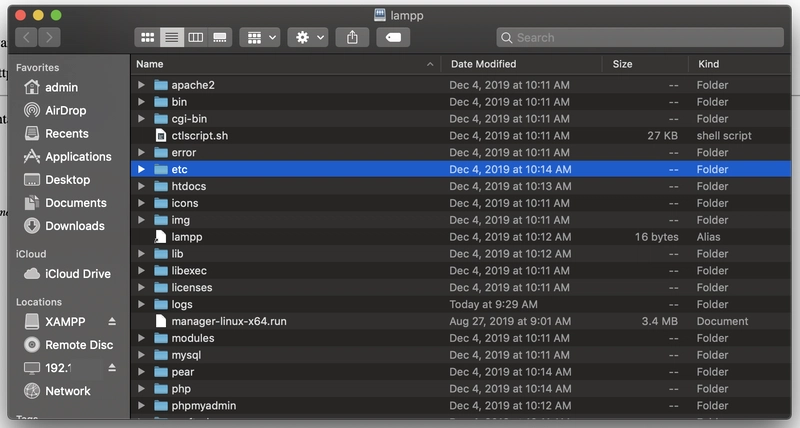Expand the htdocs folder

click(x=141, y=186)
